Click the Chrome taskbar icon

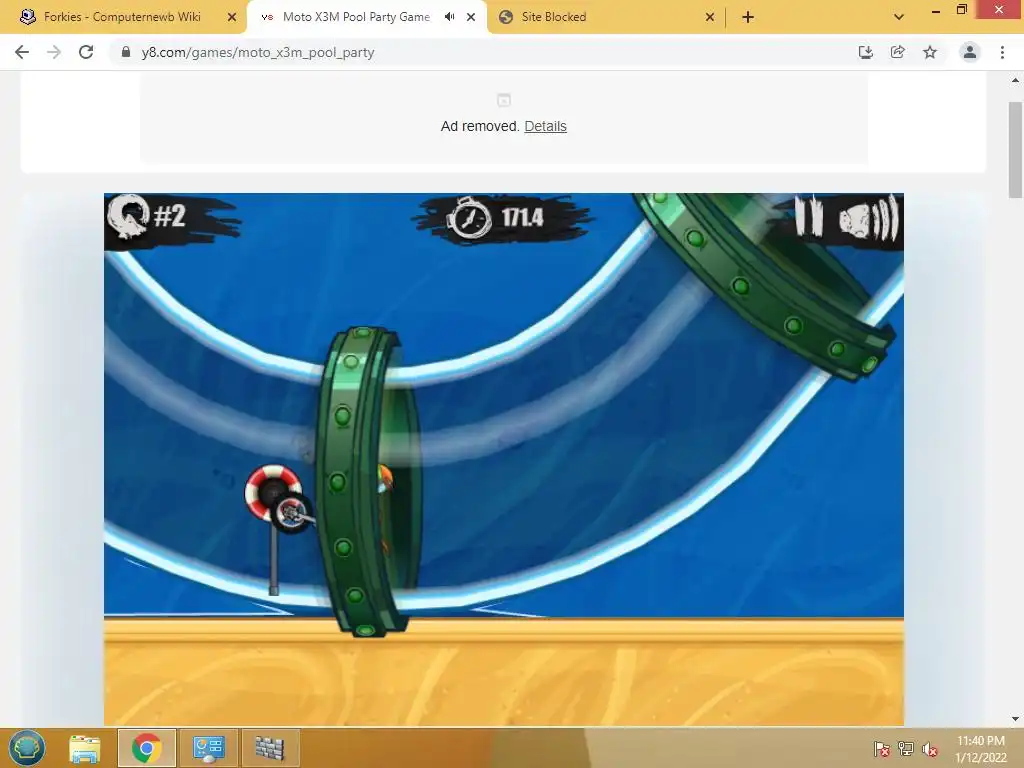tap(146, 748)
